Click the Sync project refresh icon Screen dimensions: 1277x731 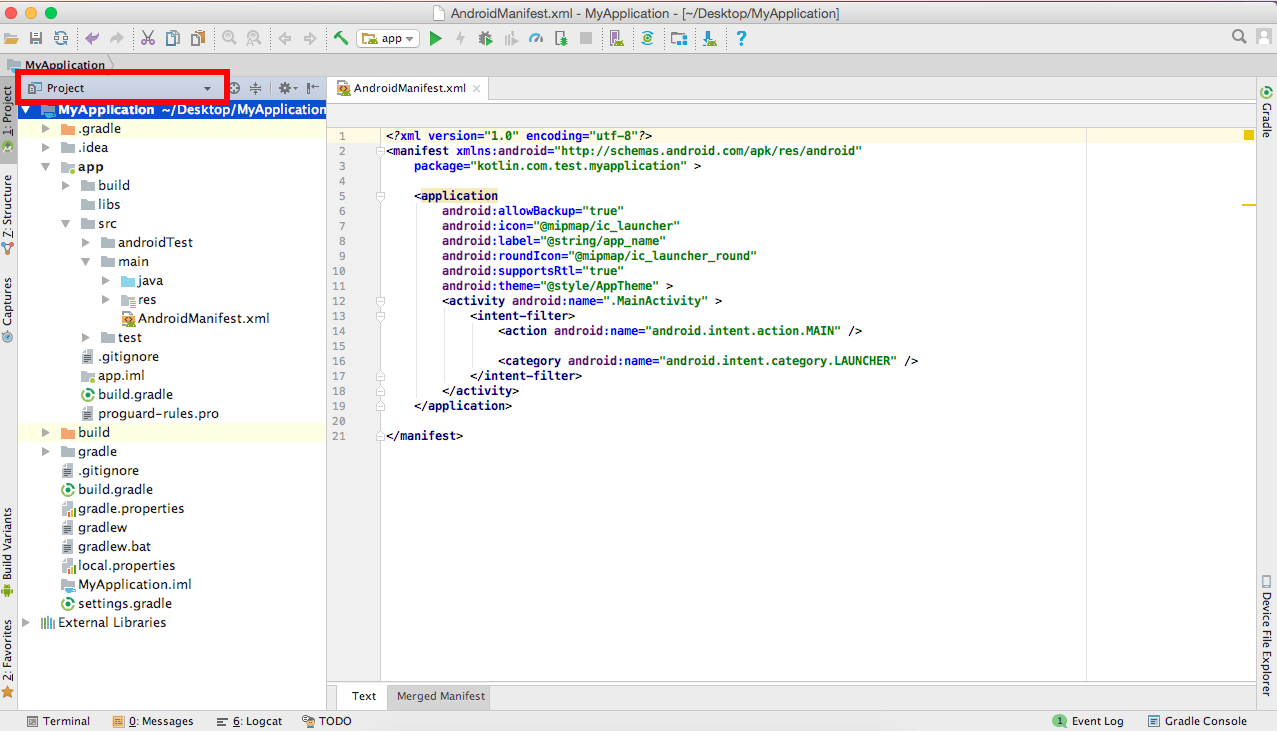(x=61, y=38)
